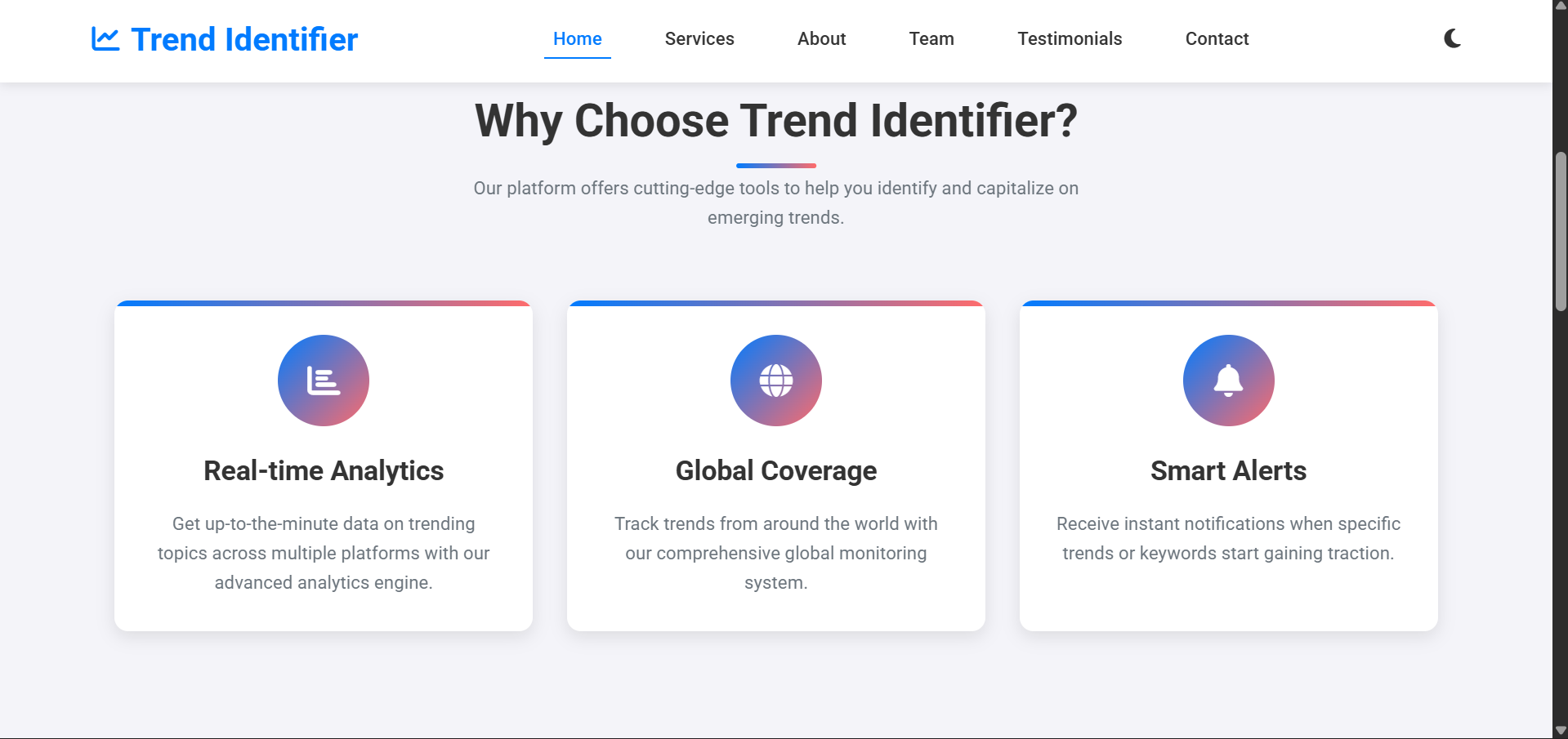Toggle dark mode with the moon icon
This screenshot has height=739, width=1568.
click(1452, 38)
